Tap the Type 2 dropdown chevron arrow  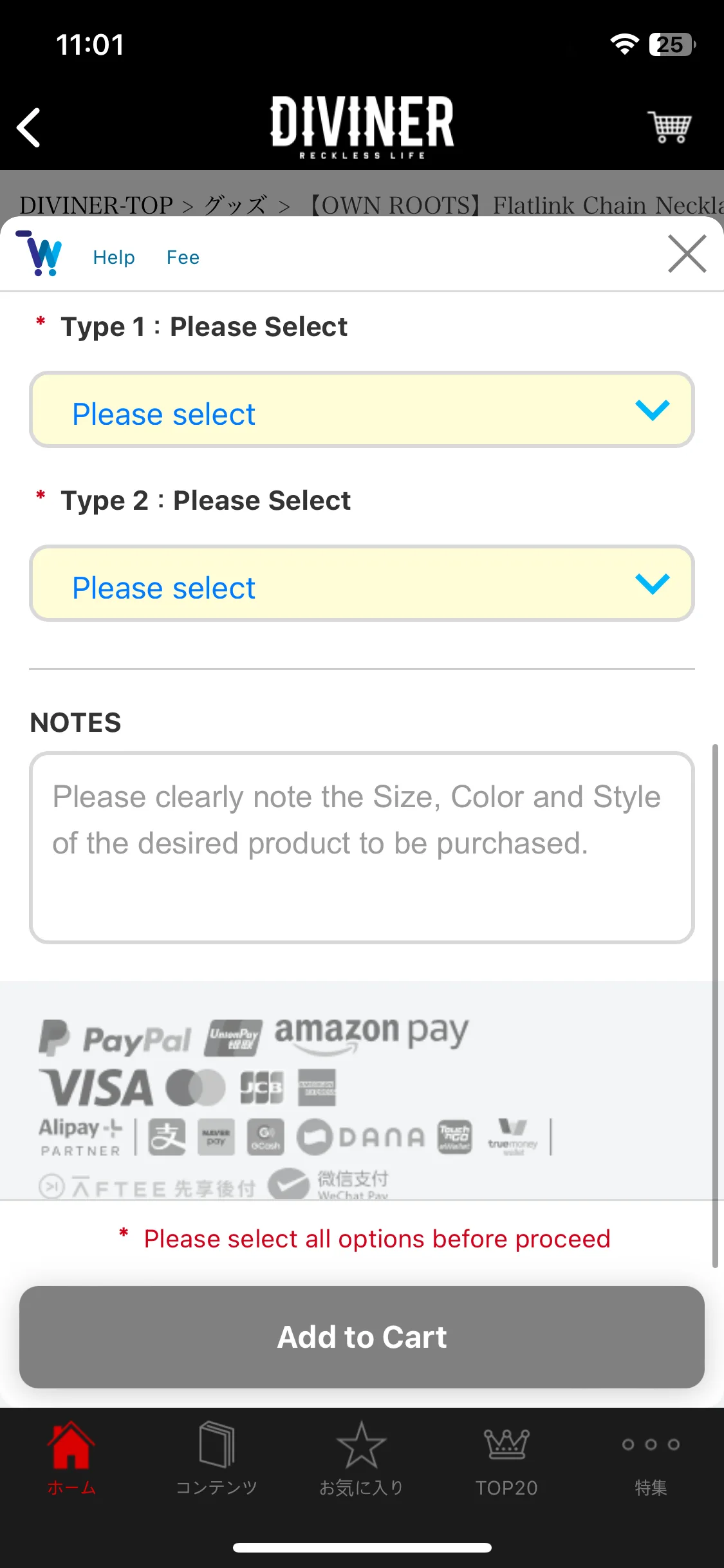pyautogui.click(x=652, y=584)
